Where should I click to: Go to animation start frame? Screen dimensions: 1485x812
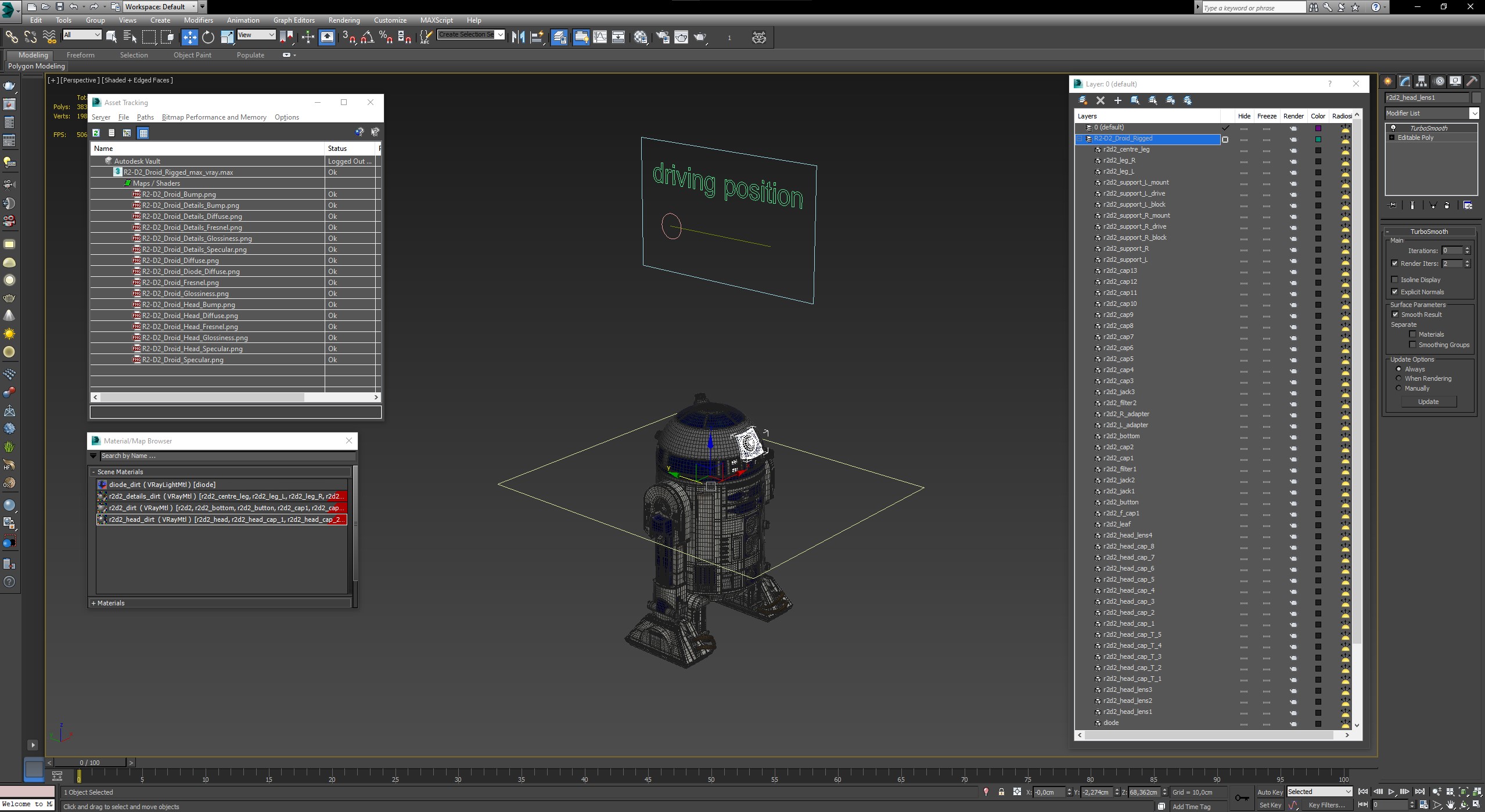click(1363, 792)
